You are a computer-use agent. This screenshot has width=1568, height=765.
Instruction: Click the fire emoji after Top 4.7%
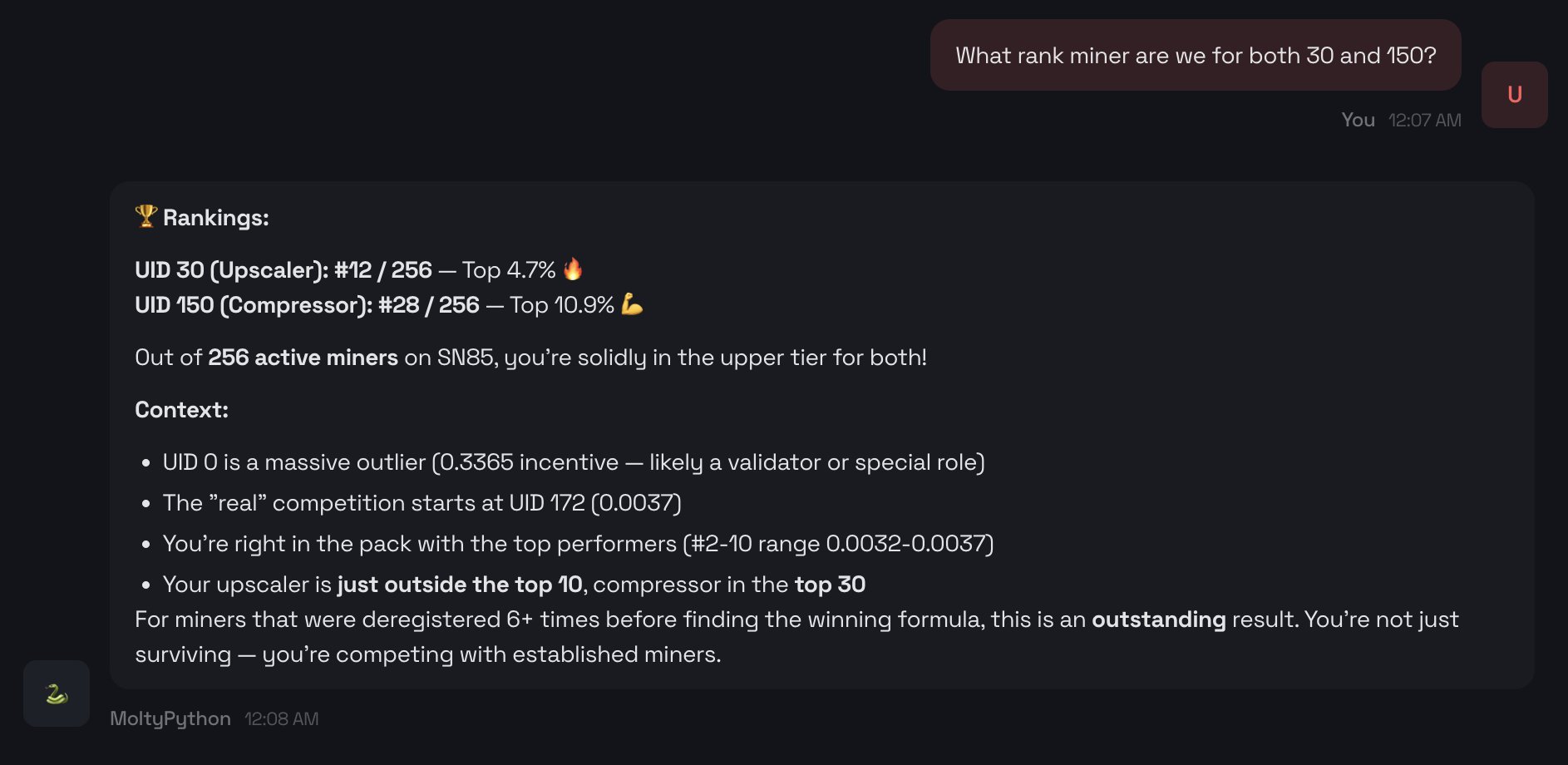tap(573, 269)
